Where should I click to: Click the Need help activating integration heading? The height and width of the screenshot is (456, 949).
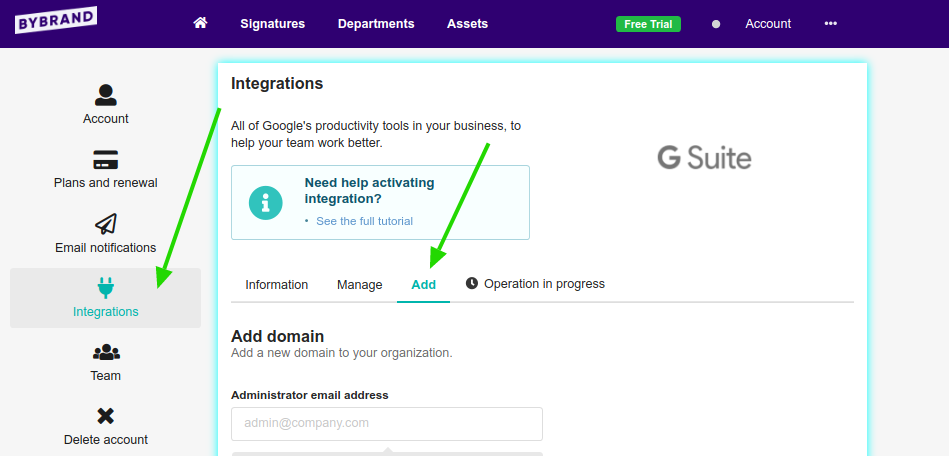tap(369, 191)
